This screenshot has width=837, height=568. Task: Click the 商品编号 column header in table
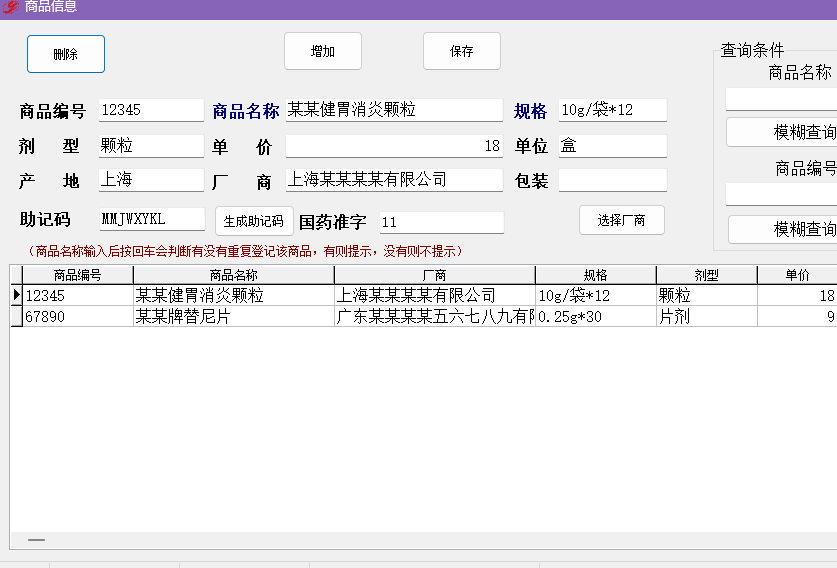pyautogui.click(x=78, y=275)
